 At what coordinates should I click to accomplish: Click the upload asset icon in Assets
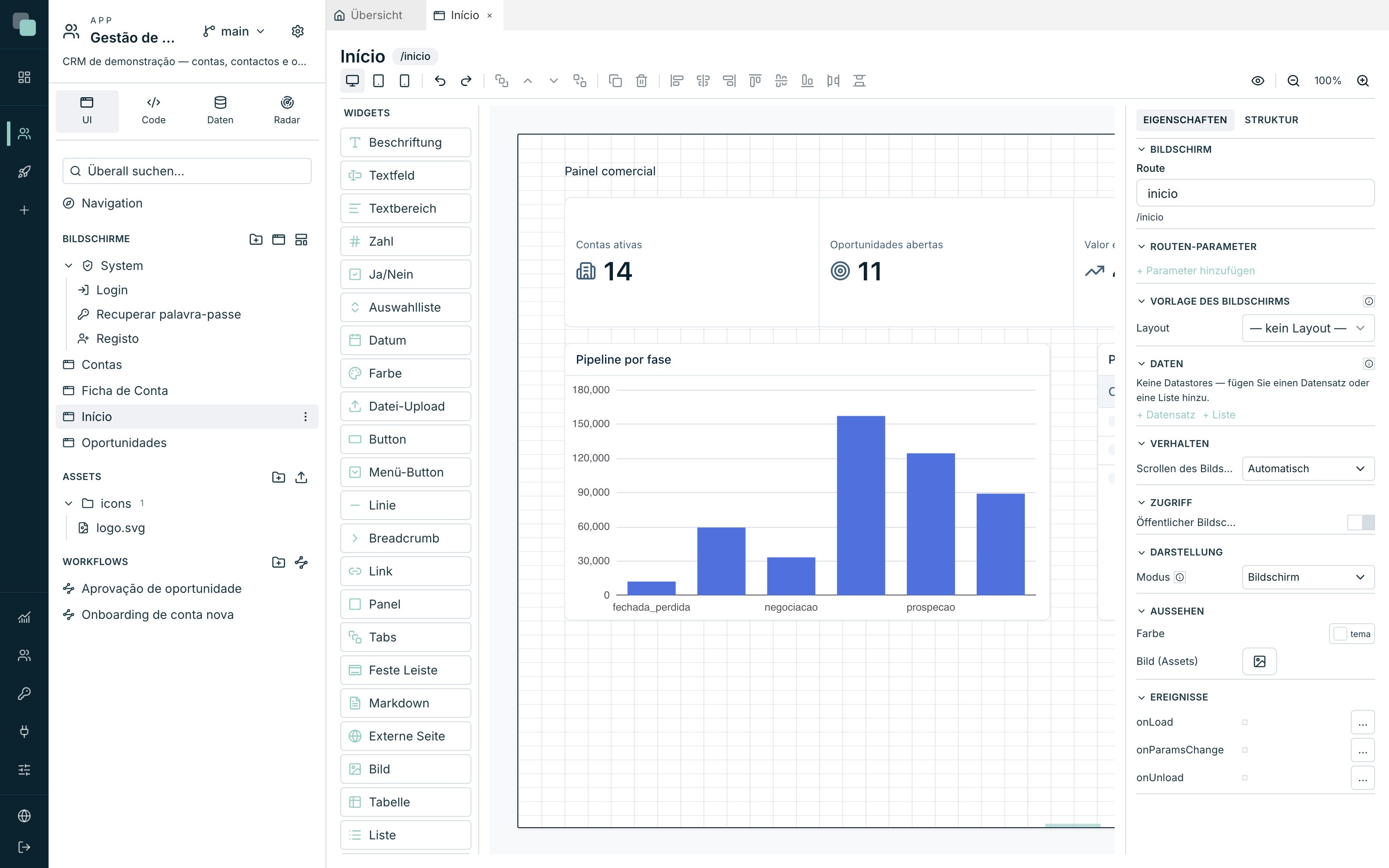click(301, 477)
